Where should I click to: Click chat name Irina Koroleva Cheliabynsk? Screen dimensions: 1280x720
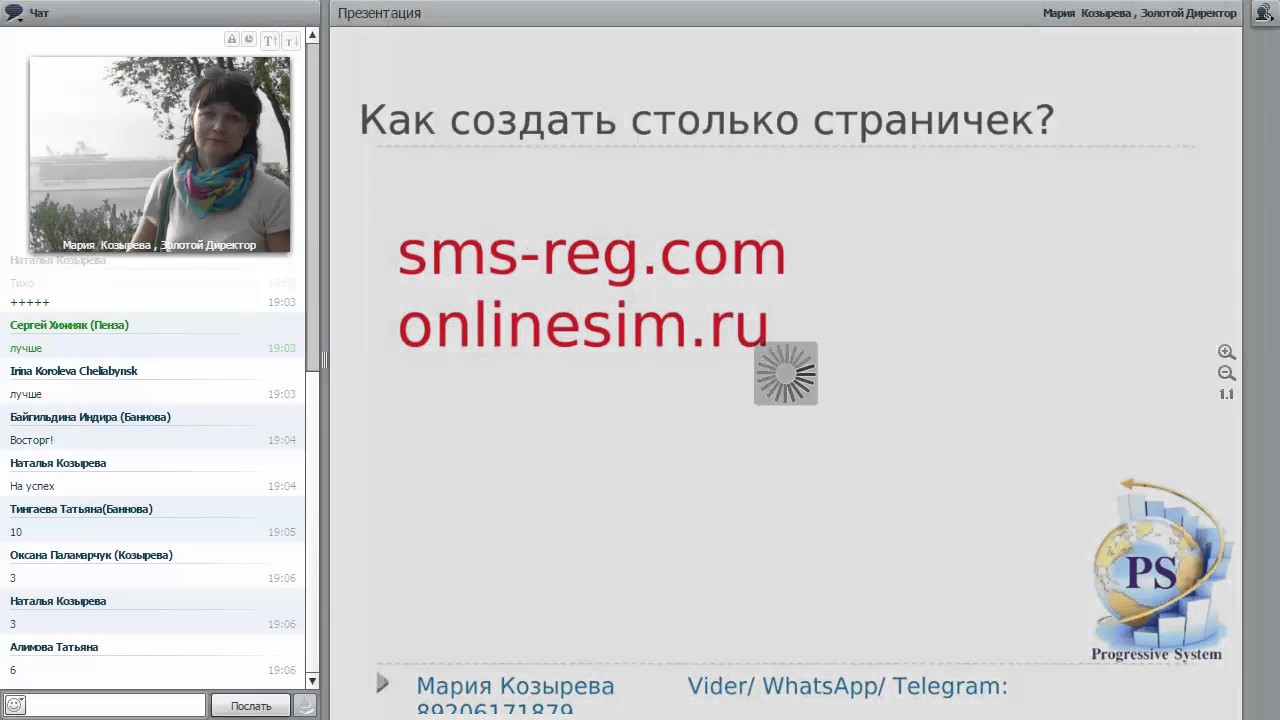click(x=74, y=371)
